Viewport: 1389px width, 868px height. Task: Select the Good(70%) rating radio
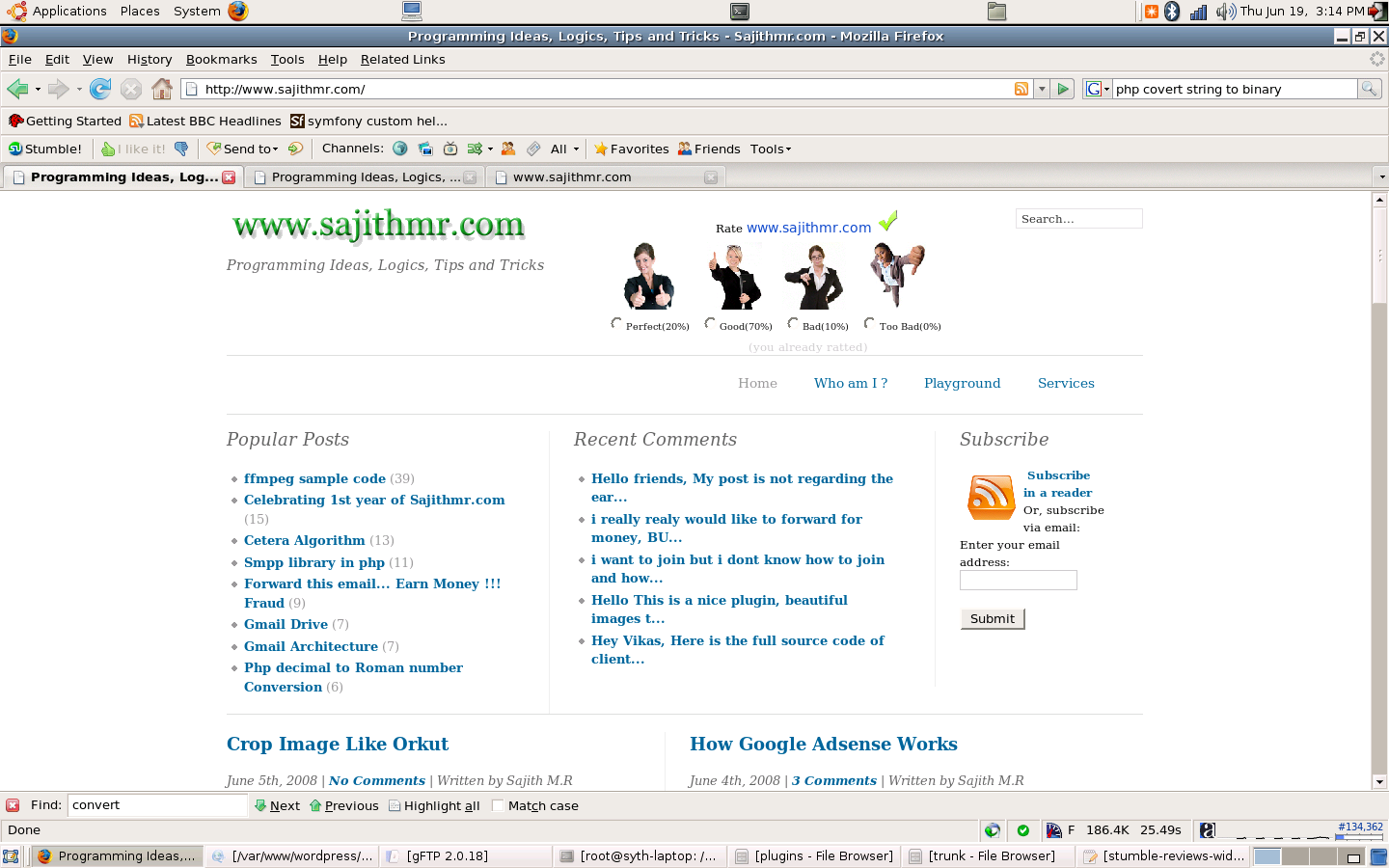pos(710,324)
